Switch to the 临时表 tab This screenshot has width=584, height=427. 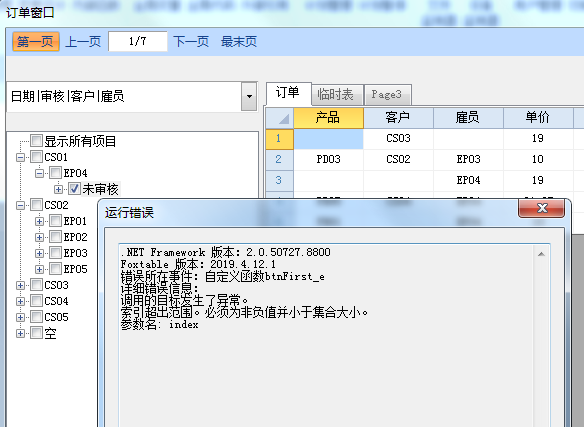pos(336,95)
